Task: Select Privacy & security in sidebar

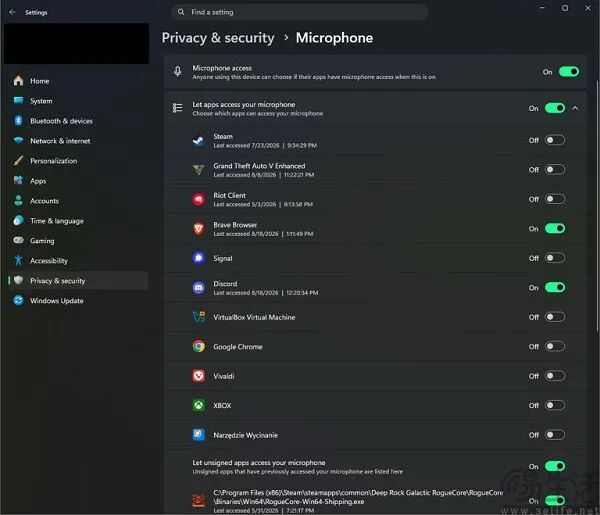Action: [78, 280]
